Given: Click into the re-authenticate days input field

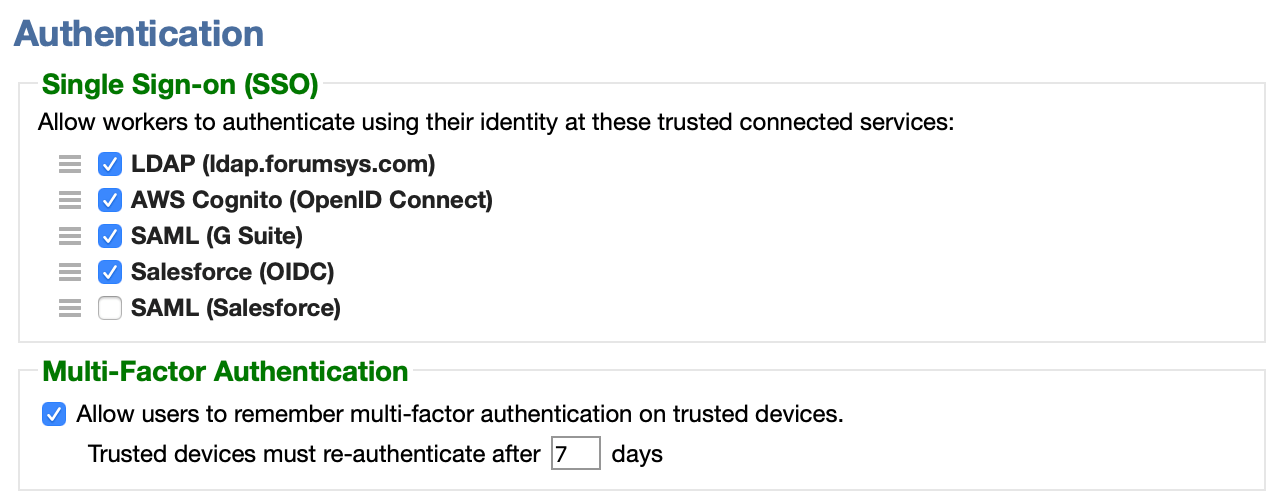Looking at the screenshot, I should click(x=576, y=453).
